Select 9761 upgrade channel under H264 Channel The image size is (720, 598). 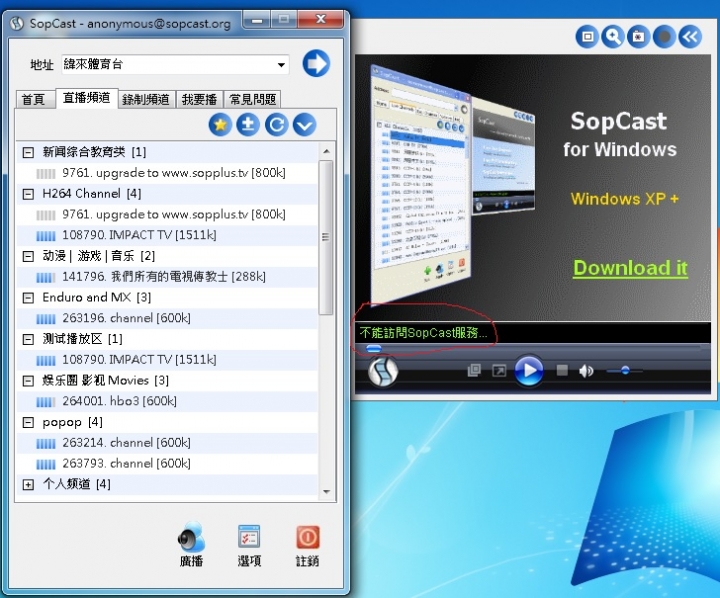click(x=167, y=214)
